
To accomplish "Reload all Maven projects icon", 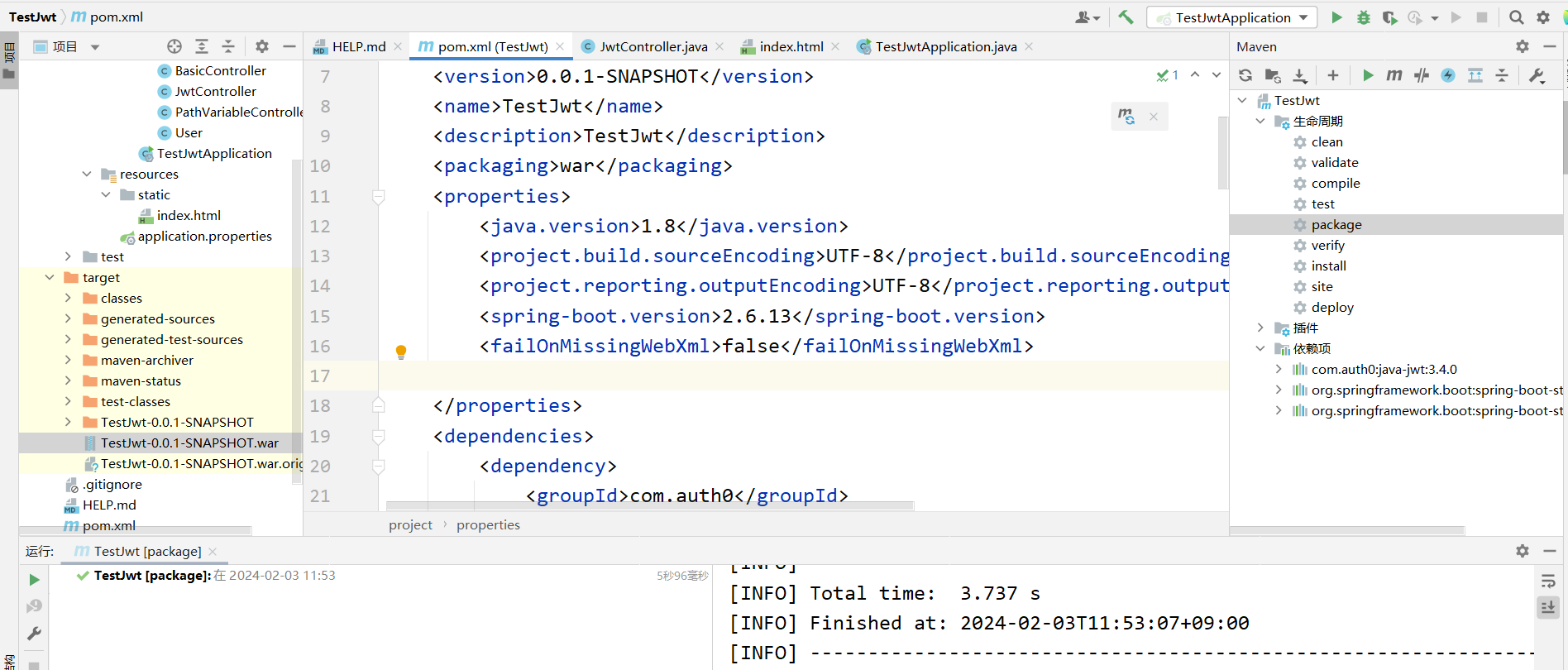I will coord(1245,75).
